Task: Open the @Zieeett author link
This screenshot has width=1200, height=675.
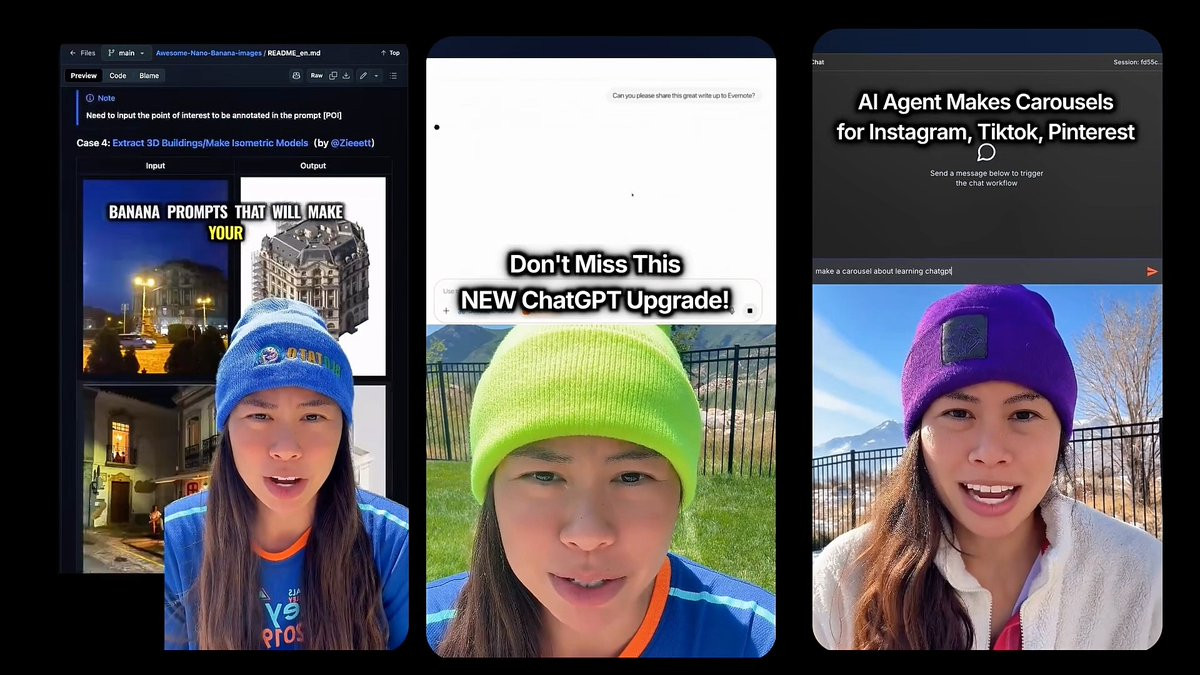Action: pyautogui.click(x=350, y=143)
